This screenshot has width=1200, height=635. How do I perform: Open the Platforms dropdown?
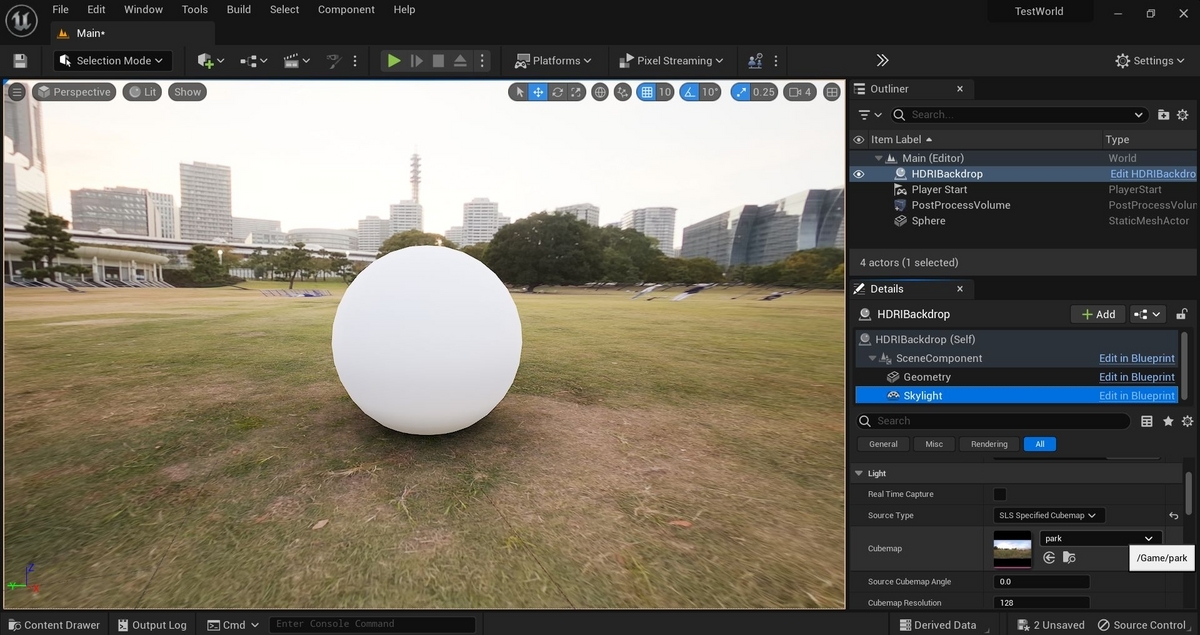click(553, 61)
